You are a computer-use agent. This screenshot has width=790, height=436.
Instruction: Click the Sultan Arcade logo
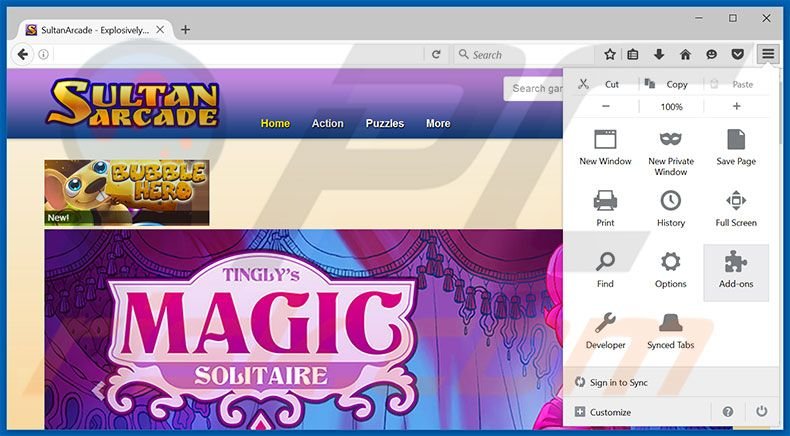point(134,103)
